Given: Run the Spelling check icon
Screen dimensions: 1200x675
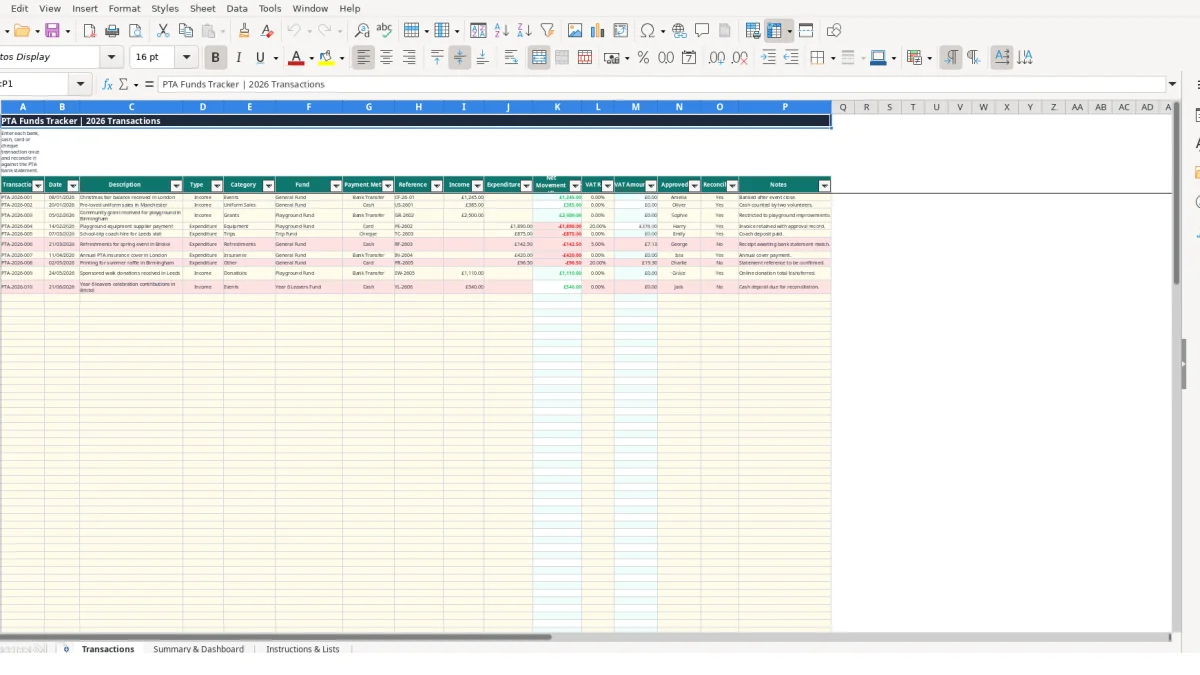Looking at the screenshot, I should (x=384, y=31).
